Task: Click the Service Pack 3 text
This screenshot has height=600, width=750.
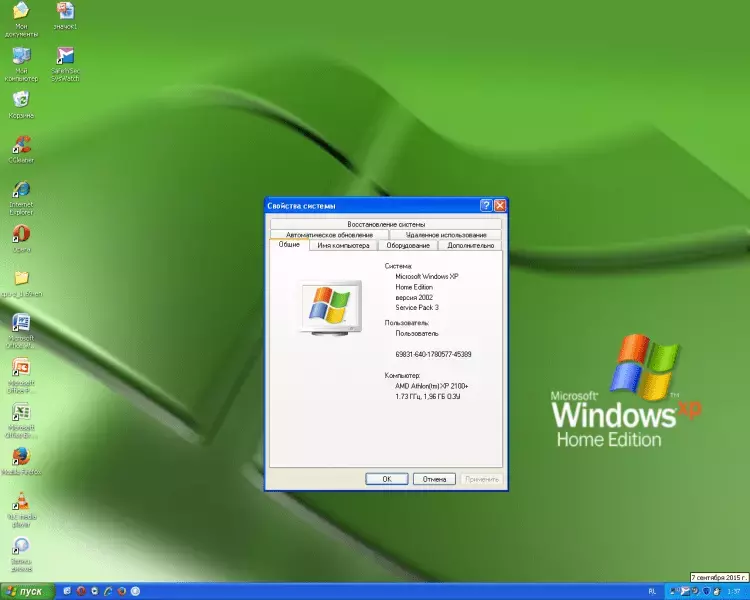Action: [417, 308]
